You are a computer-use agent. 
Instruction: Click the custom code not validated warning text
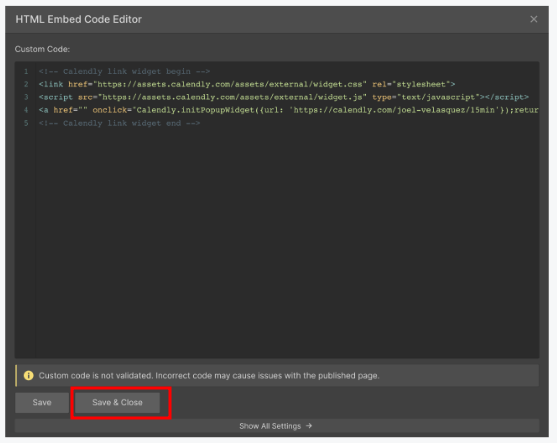pyautogui.click(x=209, y=376)
